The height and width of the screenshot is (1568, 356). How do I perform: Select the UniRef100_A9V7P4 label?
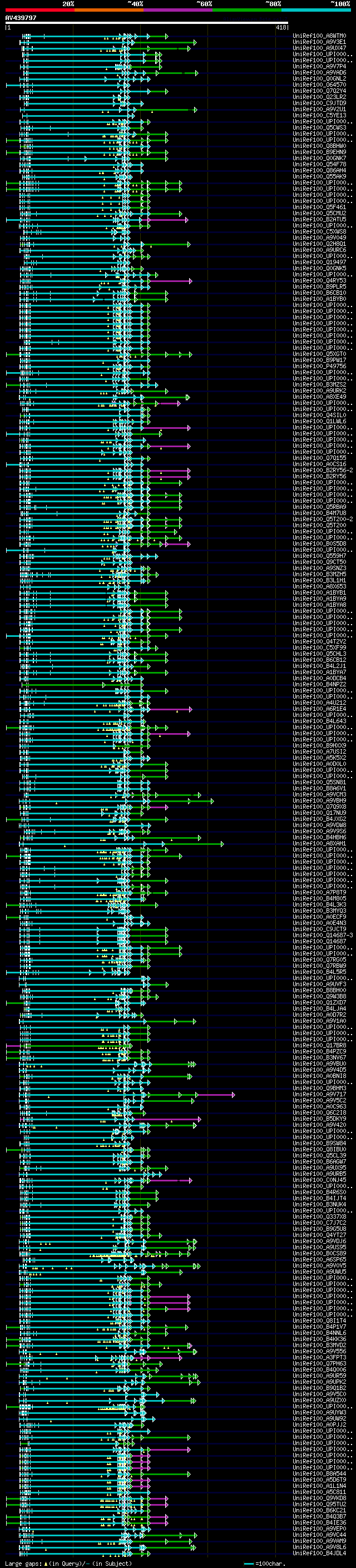click(319, 66)
